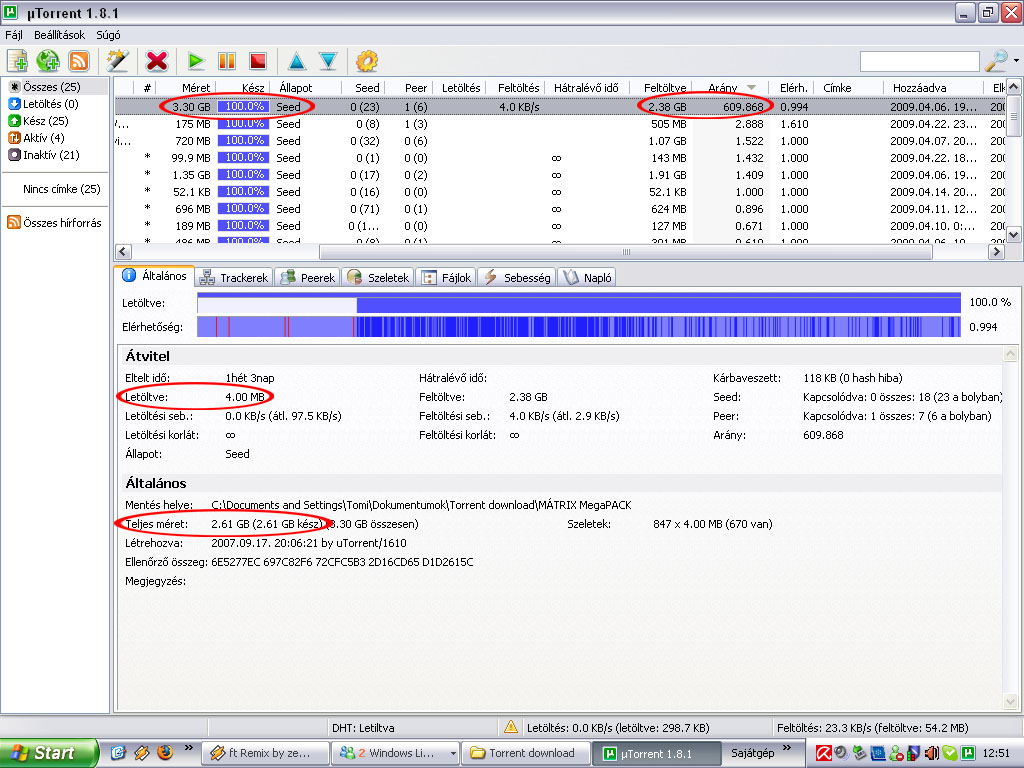
Task: Sort by Hátralévő idő column header
Action: click(586, 88)
